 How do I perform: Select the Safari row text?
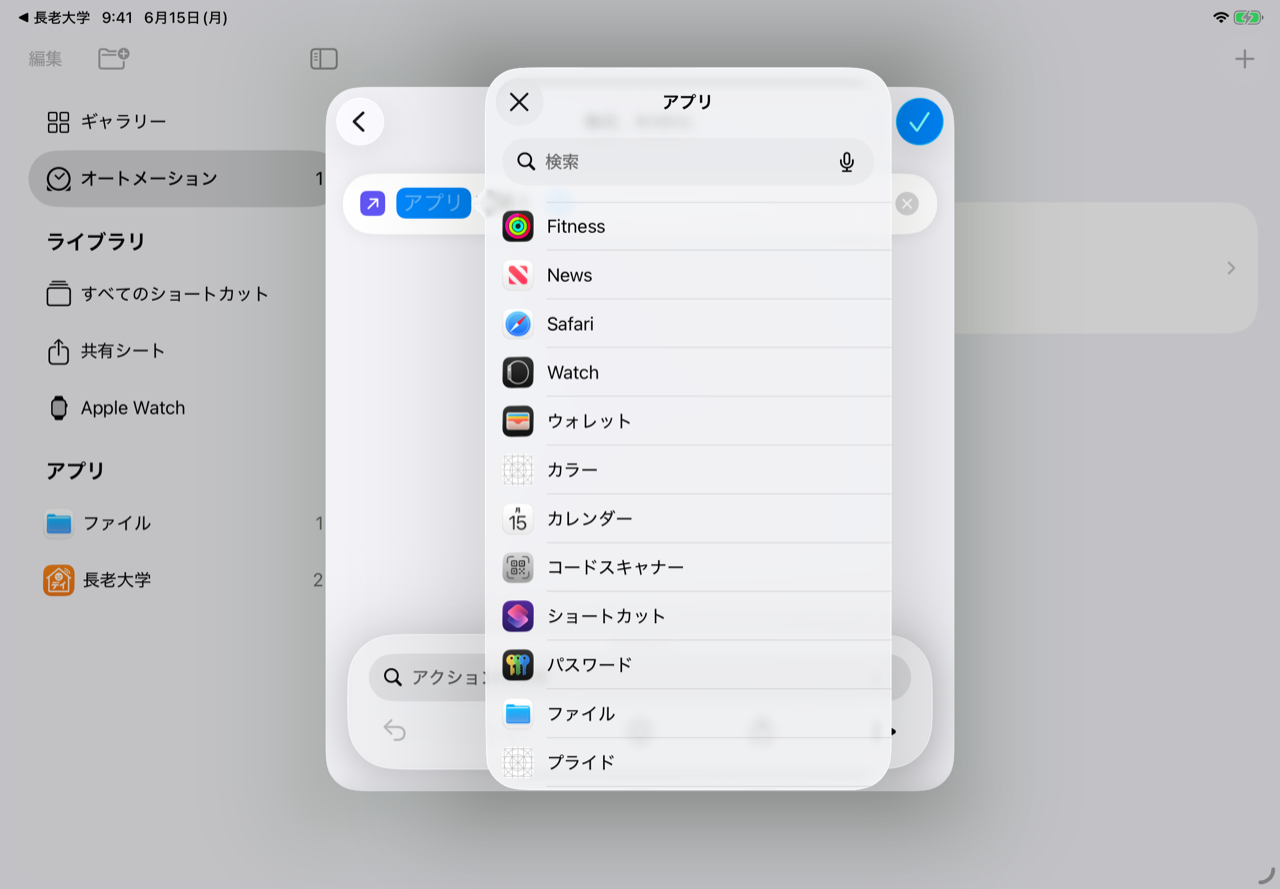pos(570,324)
